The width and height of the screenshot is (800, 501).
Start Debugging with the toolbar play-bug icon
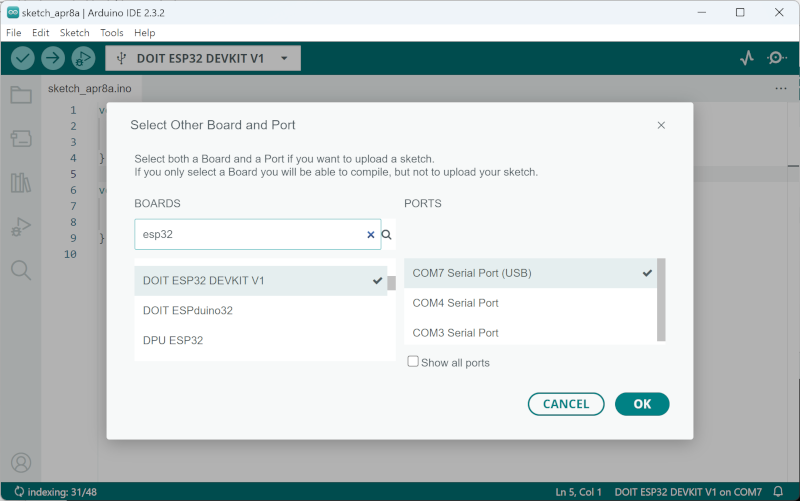[x=83, y=58]
